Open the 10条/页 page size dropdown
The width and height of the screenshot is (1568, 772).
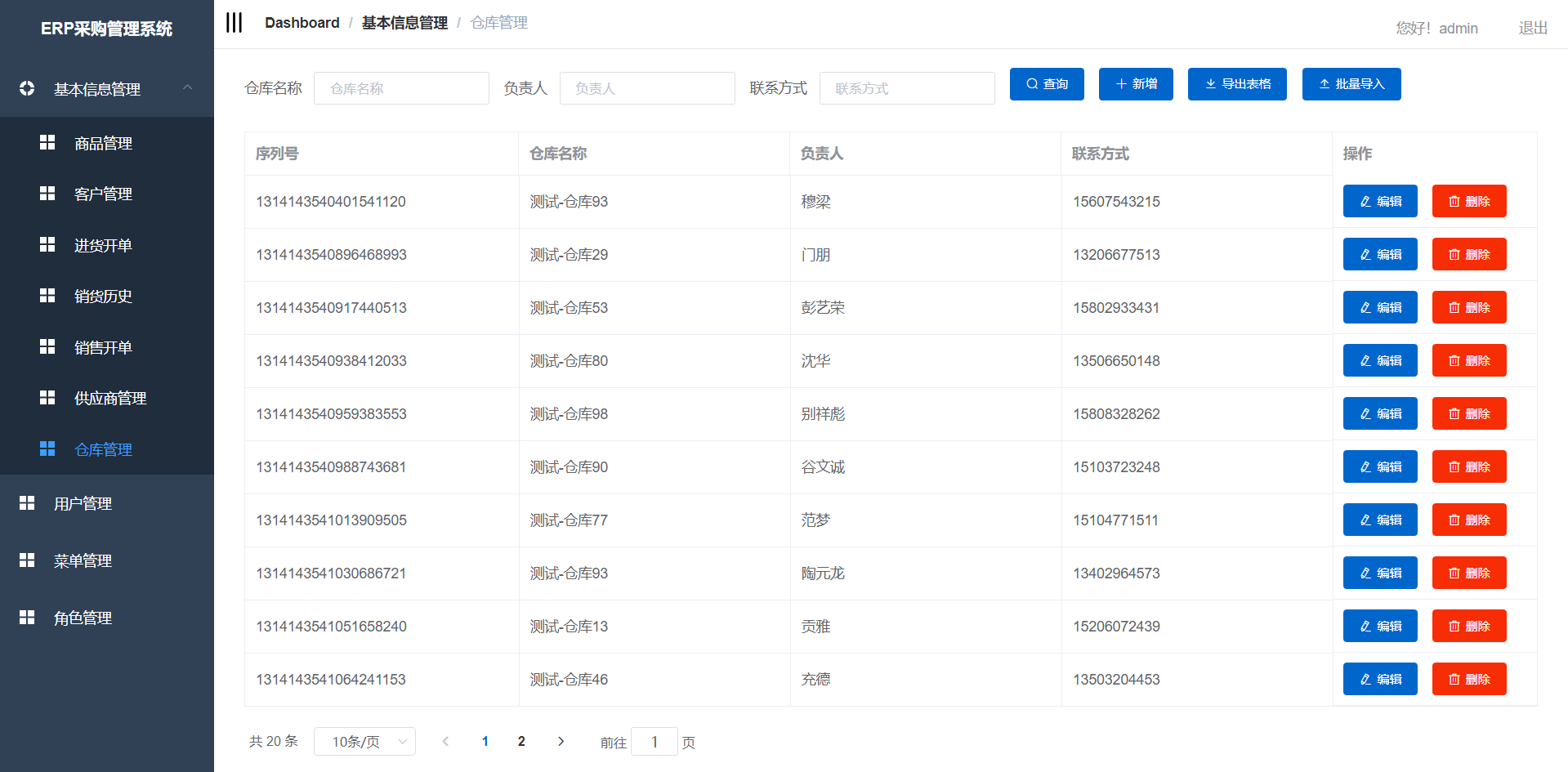[364, 741]
